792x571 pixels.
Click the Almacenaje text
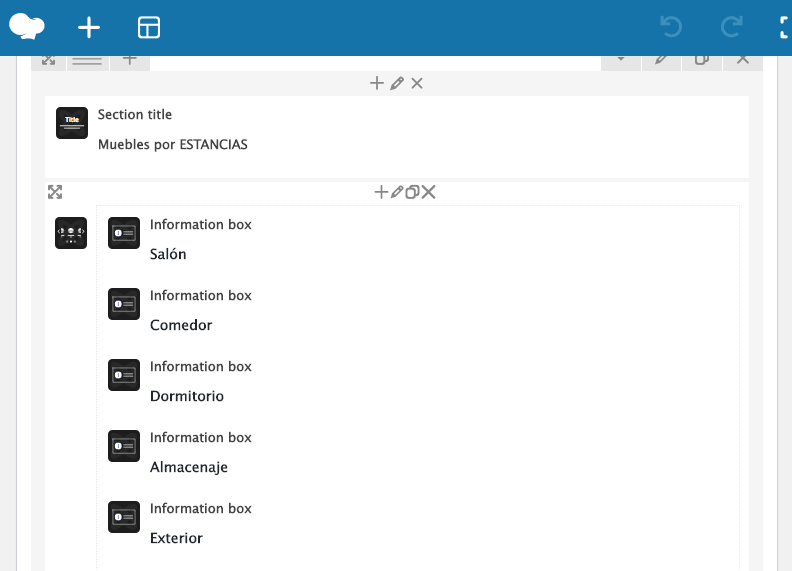pos(189,467)
